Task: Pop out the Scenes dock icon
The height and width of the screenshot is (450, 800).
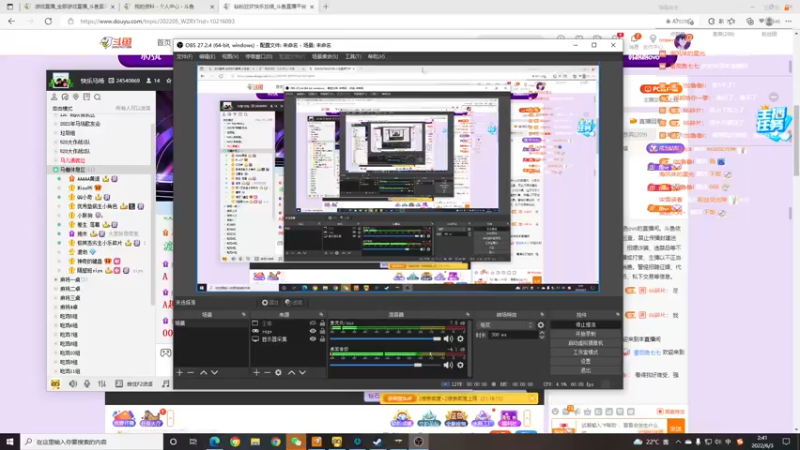Action: point(243,315)
